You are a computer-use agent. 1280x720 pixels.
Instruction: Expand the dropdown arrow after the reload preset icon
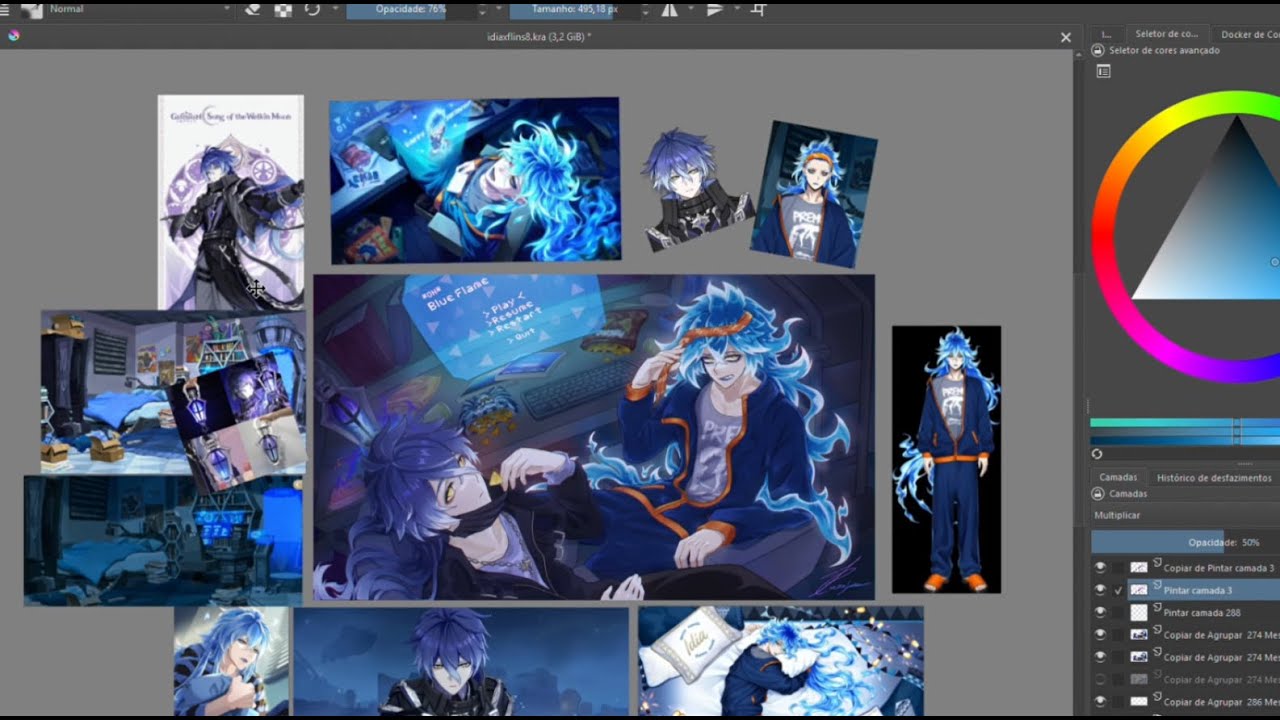point(334,9)
